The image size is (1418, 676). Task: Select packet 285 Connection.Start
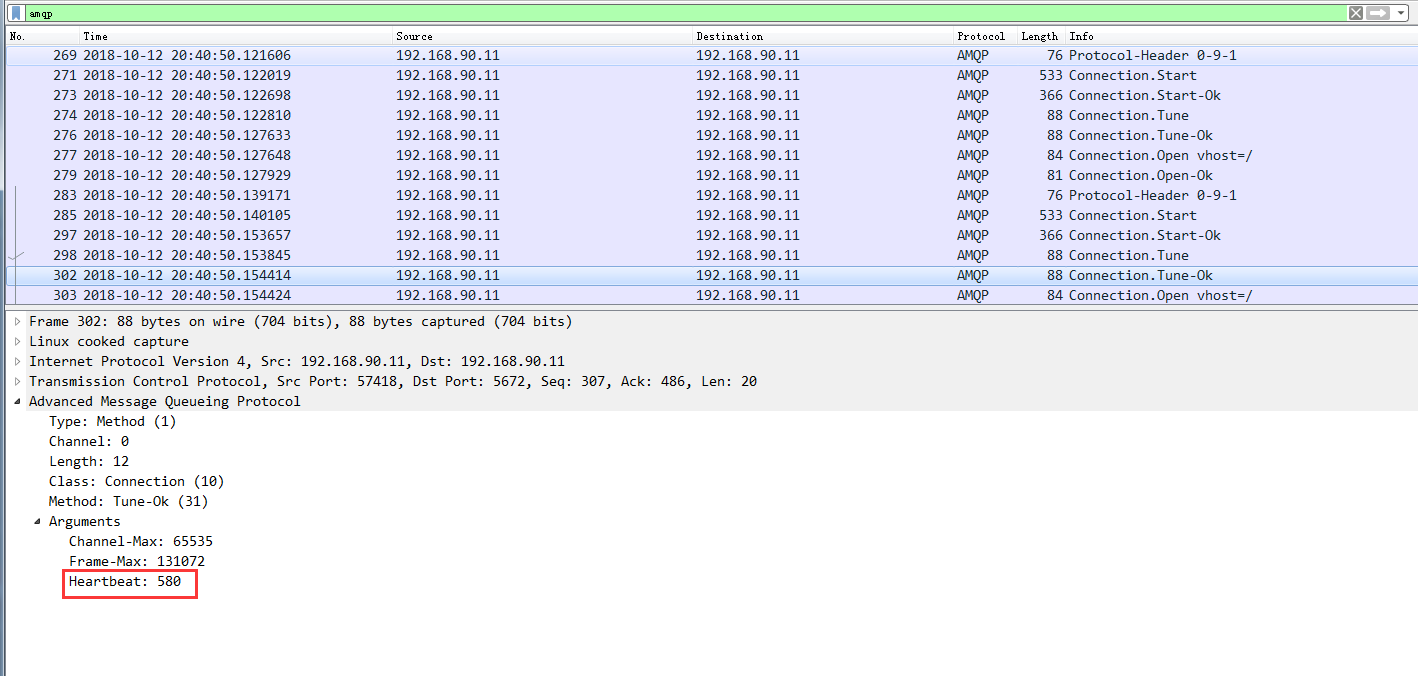click(711, 215)
